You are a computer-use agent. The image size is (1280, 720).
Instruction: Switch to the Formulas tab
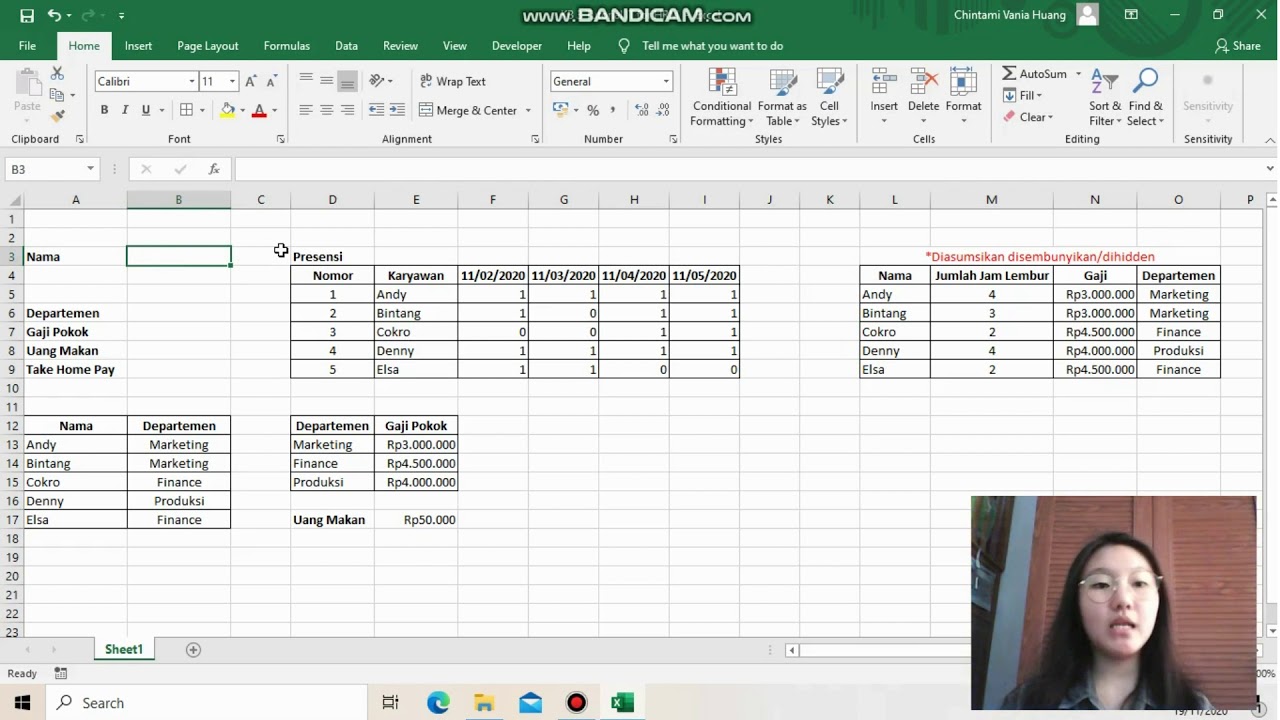tap(287, 46)
